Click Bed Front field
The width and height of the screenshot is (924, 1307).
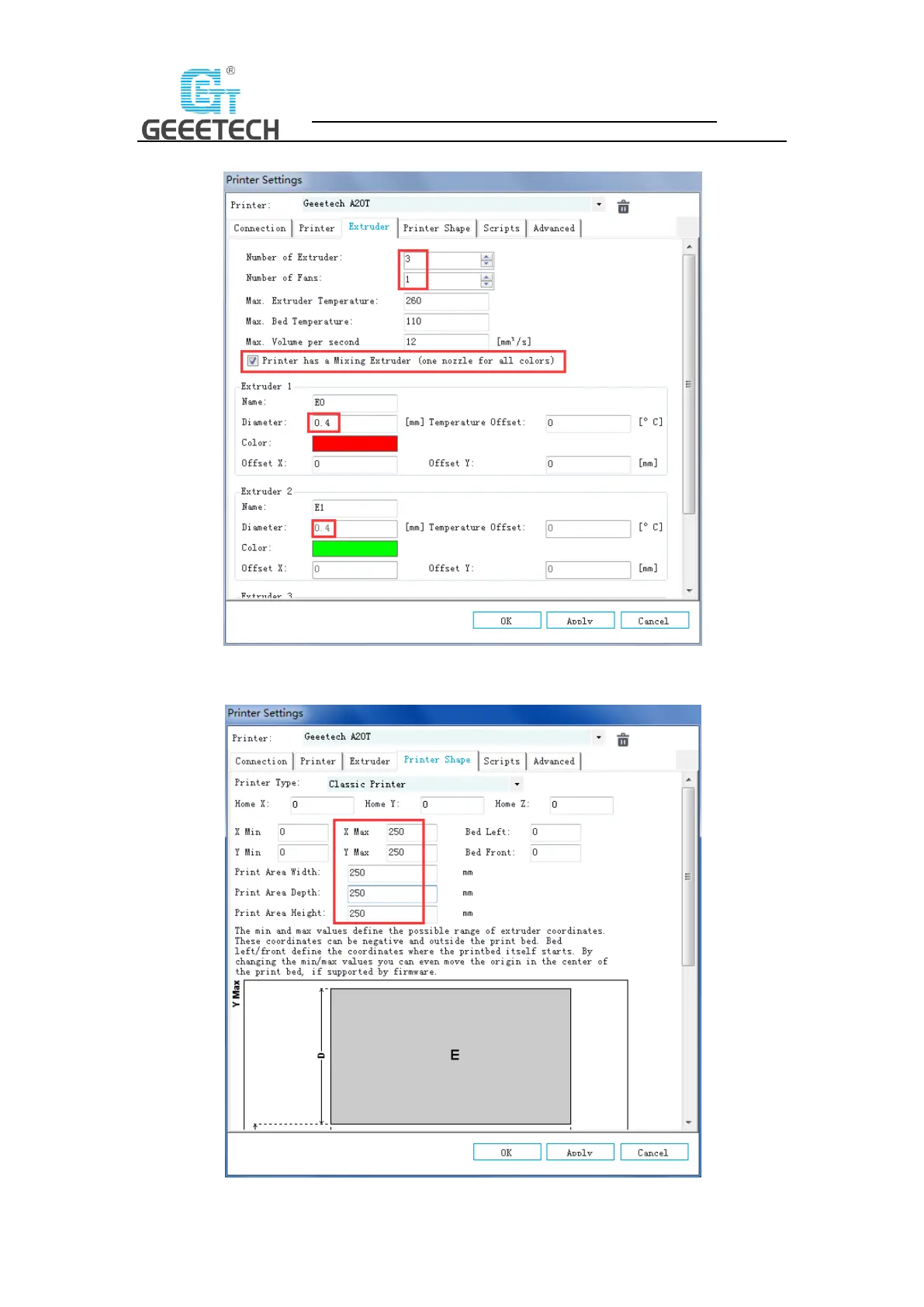[555, 852]
